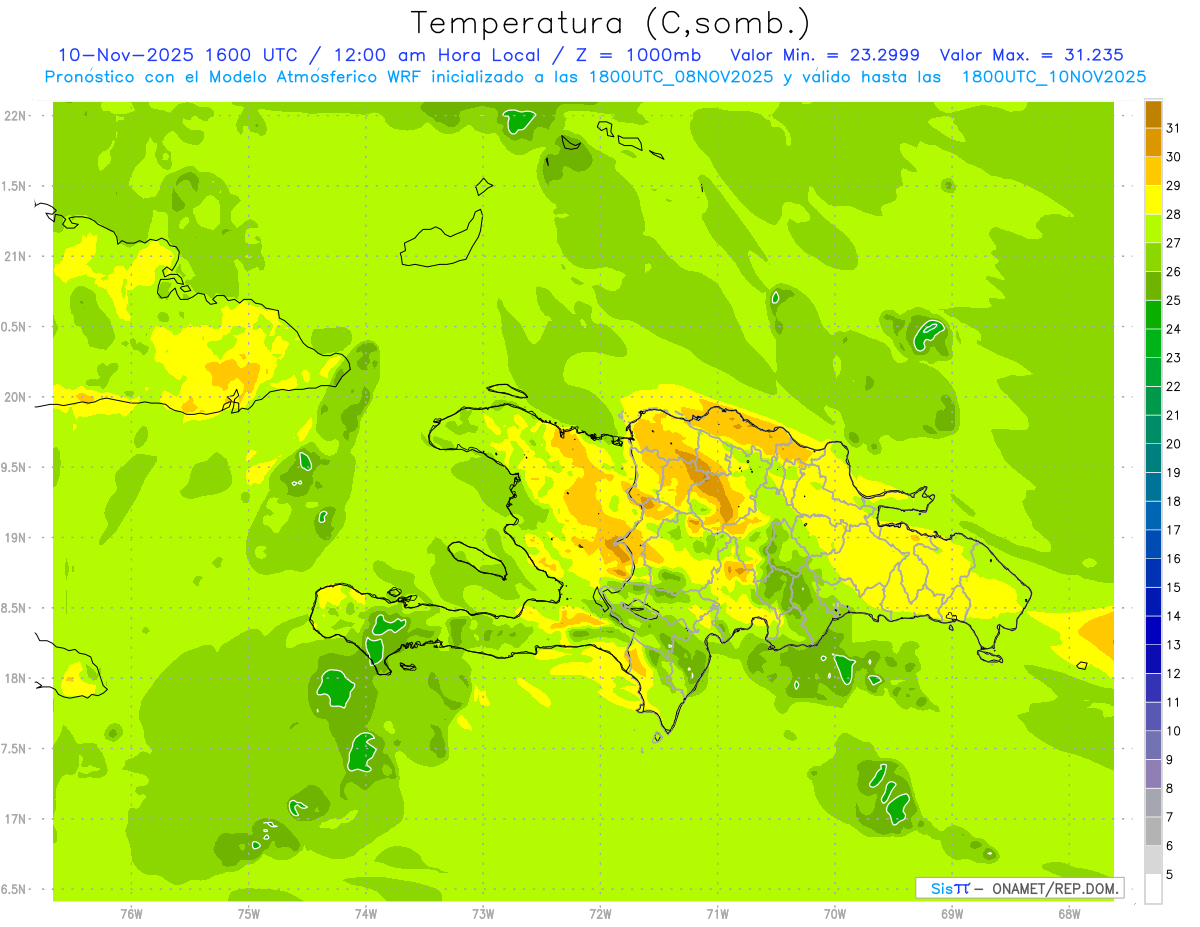
Task: Click the '1800UTC_10NOV2025' valid-until time
Action: pyautogui.click(x=1053, y=77)
